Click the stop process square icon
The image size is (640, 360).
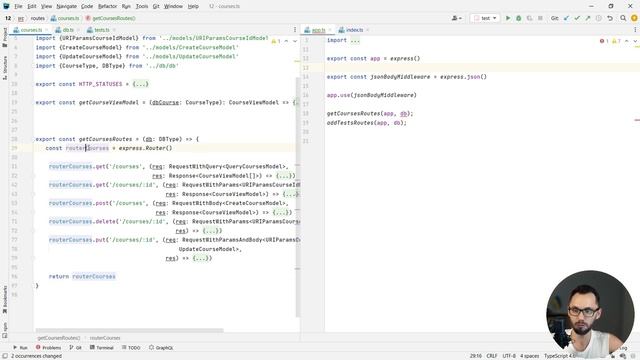pyautogui.click(x=540, y=18)
